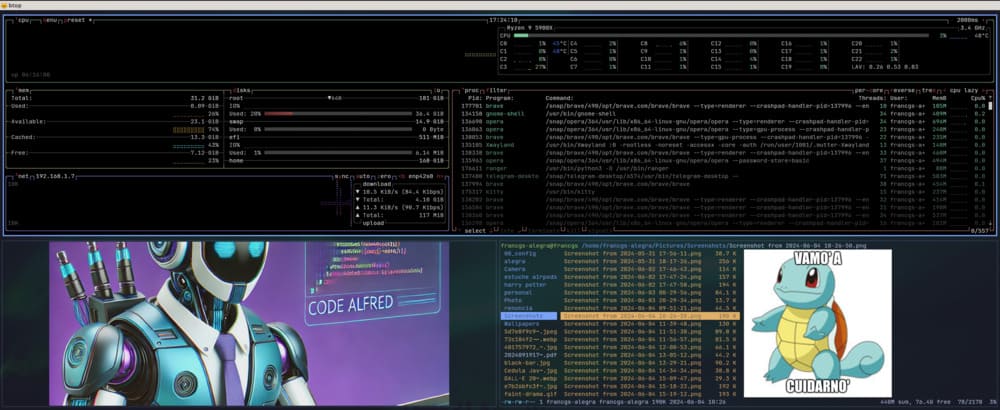The height and width of the screenshot is (410, 1000).
Task: Select the highlighted screenshot file row in ranger
Action: tap(650, 316)
